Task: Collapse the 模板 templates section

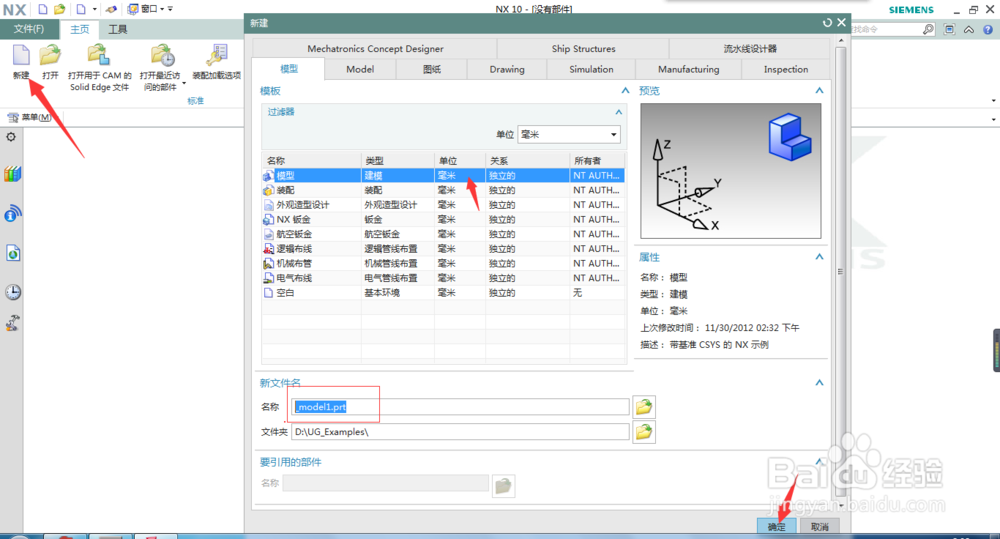Action: [x=625, y=91]
